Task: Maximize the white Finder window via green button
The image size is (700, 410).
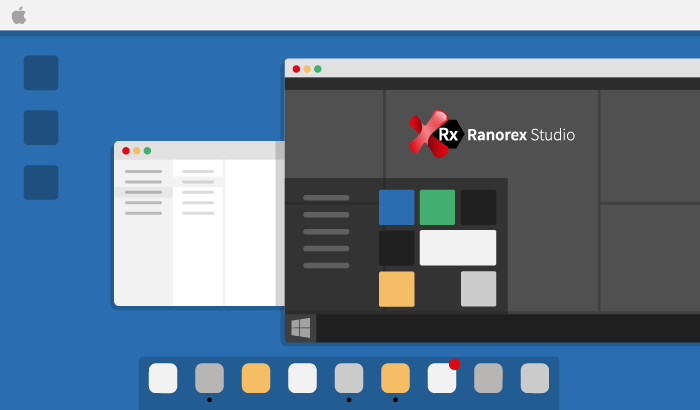Action: pos(147,151)
